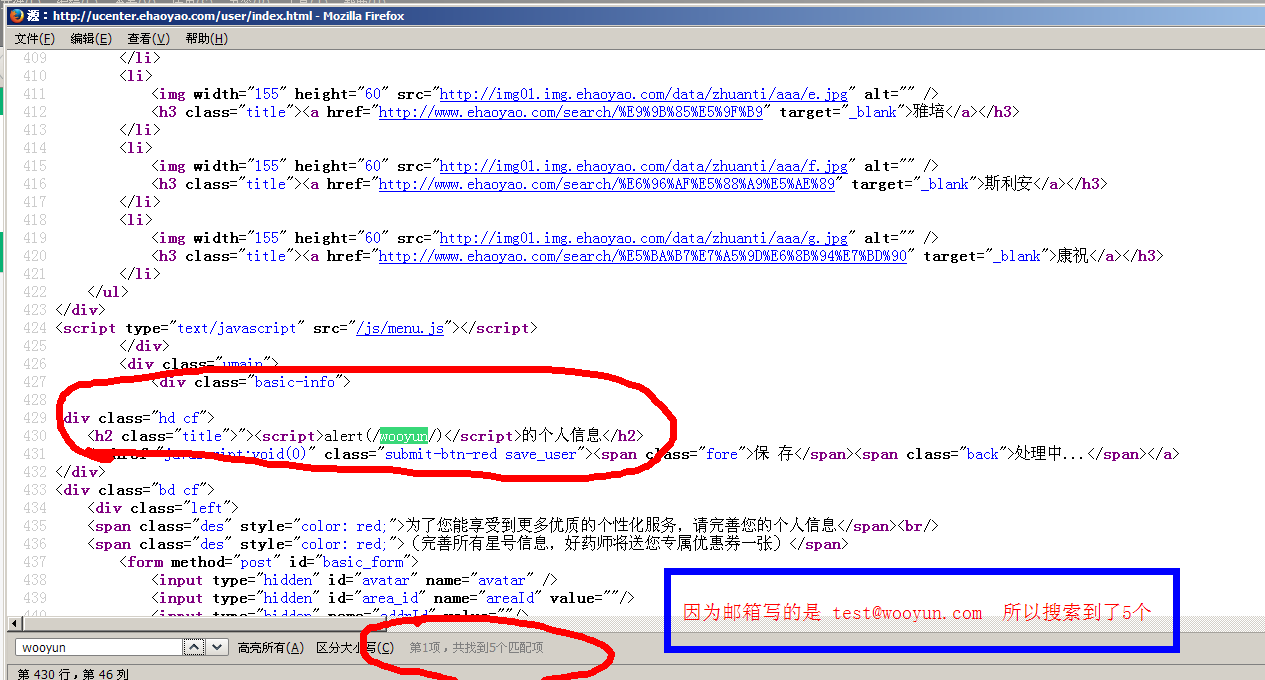This screenshot has width=1265, height=680.
Task: Click the "bd cf" class value on line 433
Action: tap(179, 490)
